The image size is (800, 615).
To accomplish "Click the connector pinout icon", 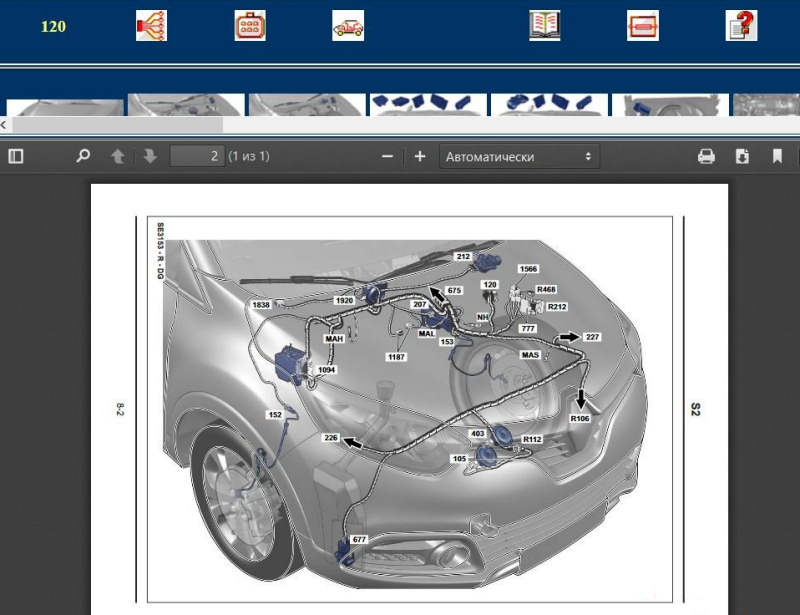I will (x=249, y=26).
